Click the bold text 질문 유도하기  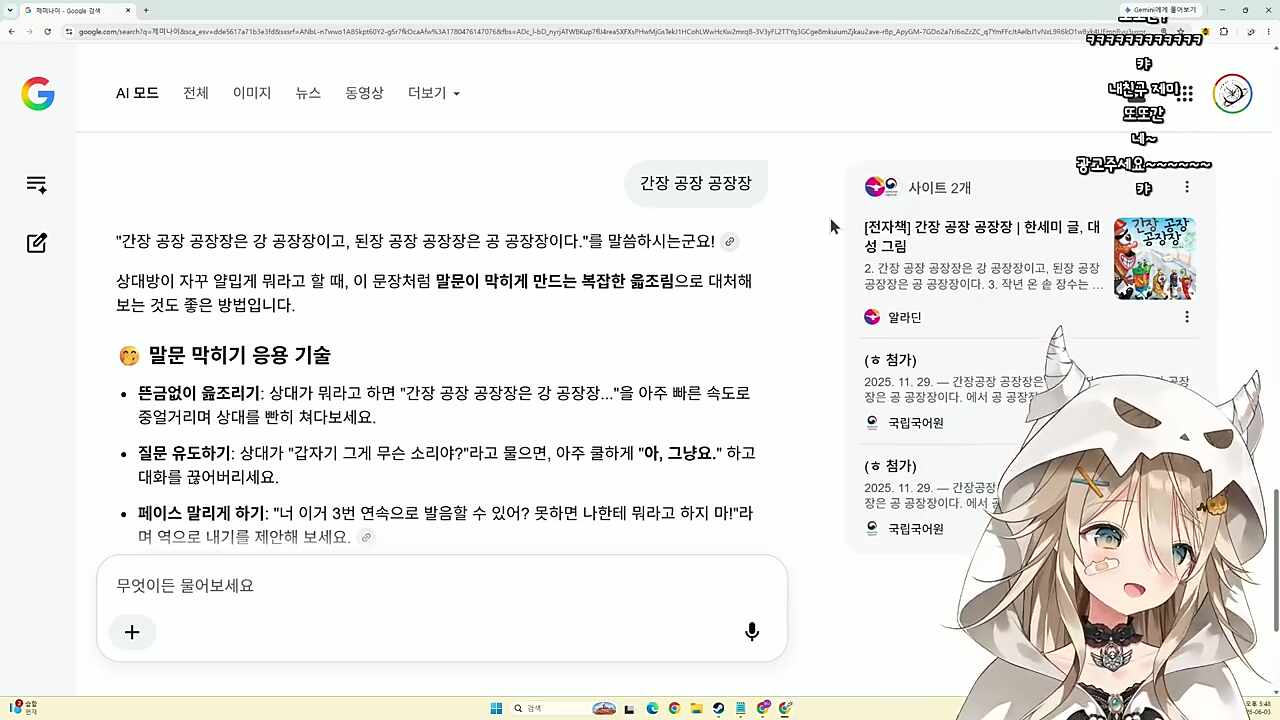[x=184, y=453]
